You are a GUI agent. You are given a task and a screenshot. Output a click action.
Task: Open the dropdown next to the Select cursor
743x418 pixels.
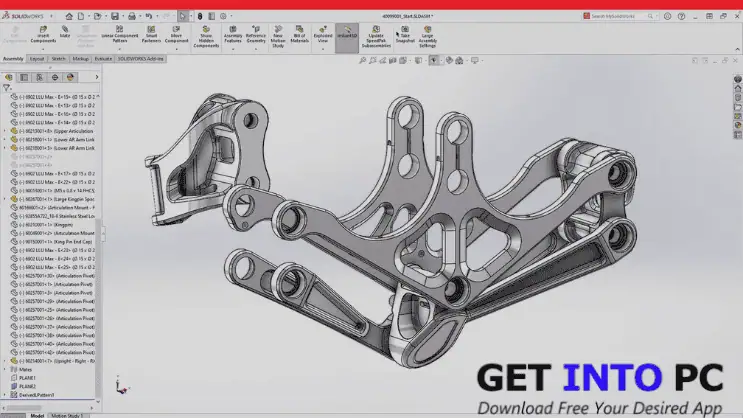click(191, 16)
